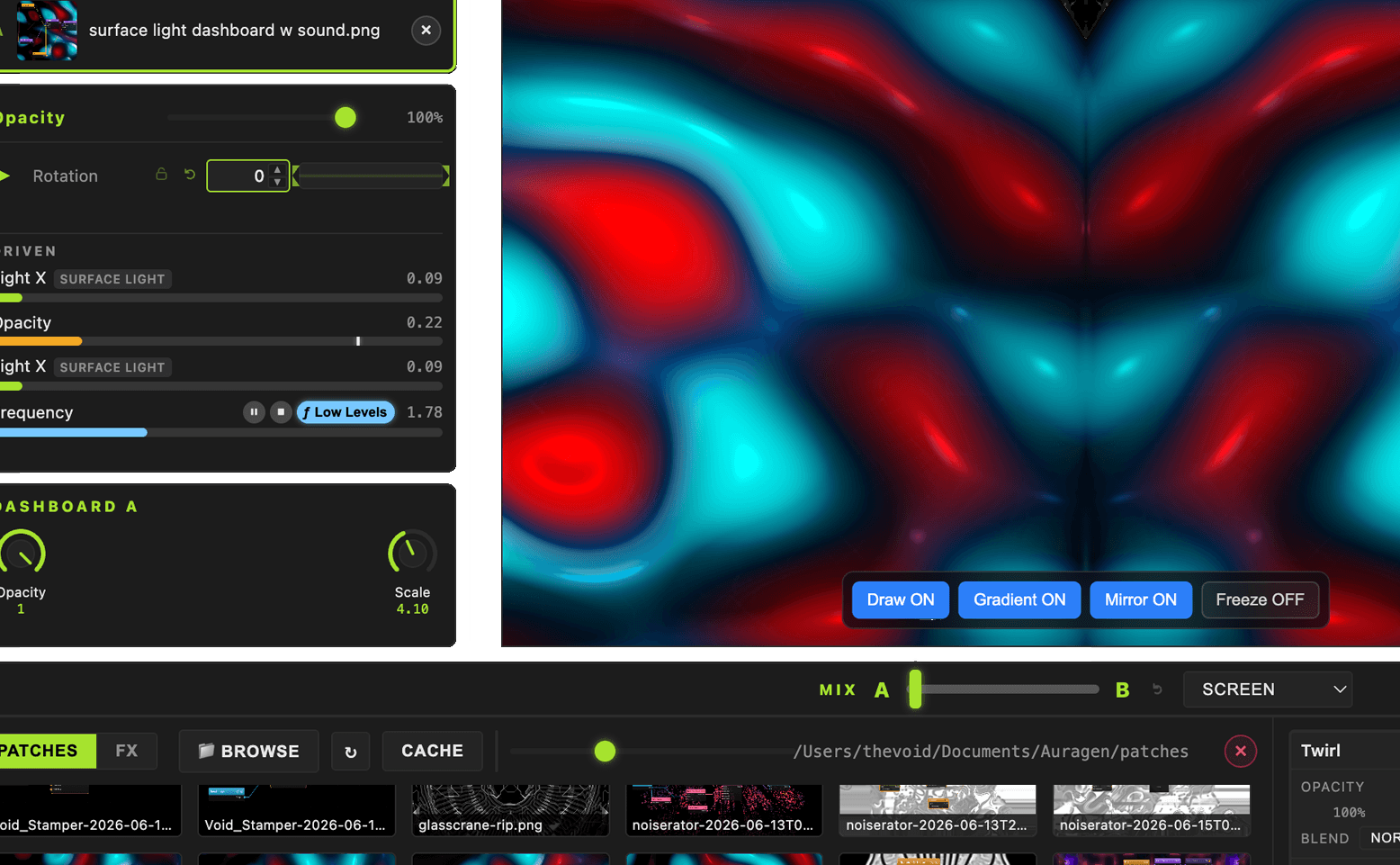Refresh the patches list

351,752
